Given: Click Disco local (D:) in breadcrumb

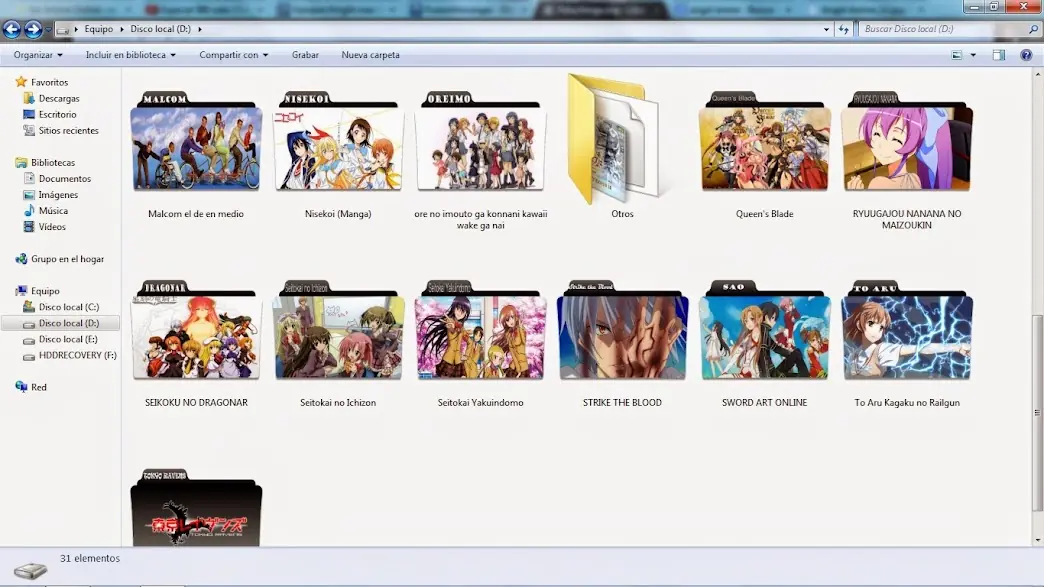Looking at the screenshot, I should coord(160,29).
